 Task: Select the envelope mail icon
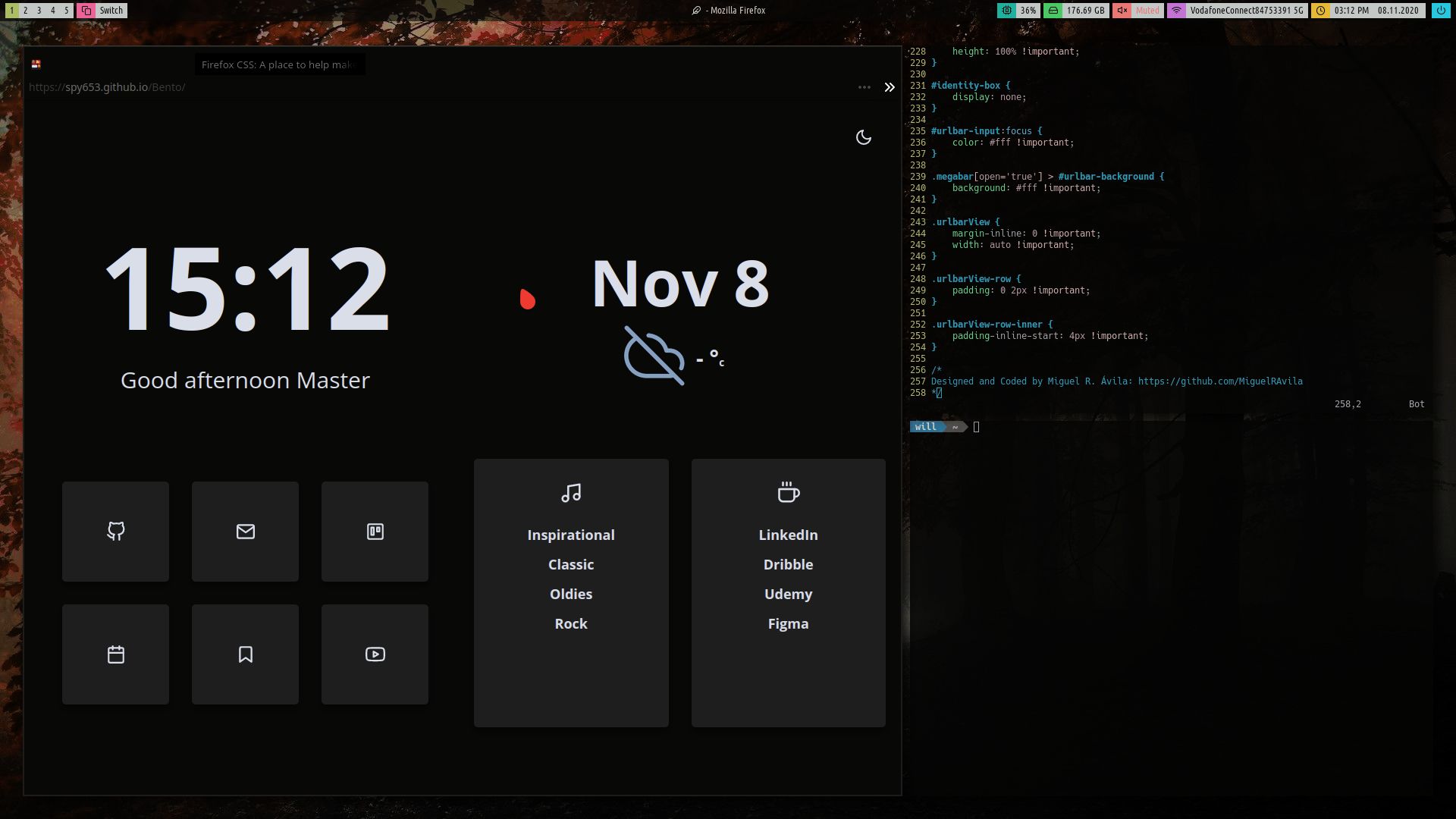[x=245, y=531]
